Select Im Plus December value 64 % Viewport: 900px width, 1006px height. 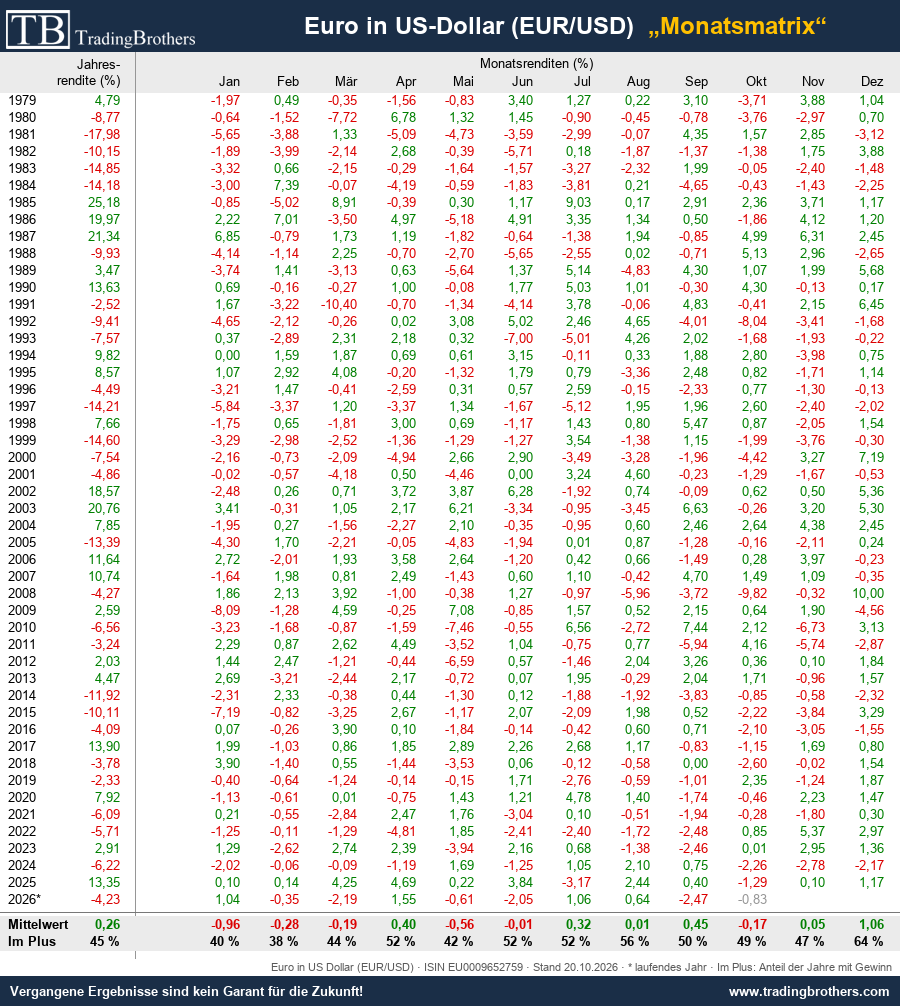pyautogui.click(x=869, y=942)
